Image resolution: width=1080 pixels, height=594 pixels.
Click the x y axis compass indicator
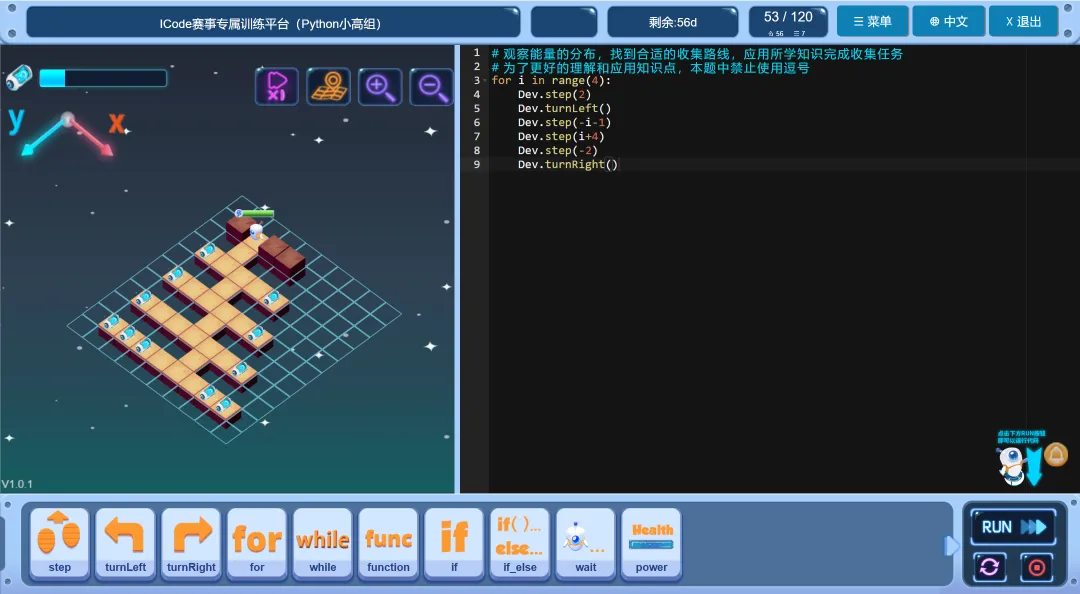pyautogui.click(x=67, y=133)
